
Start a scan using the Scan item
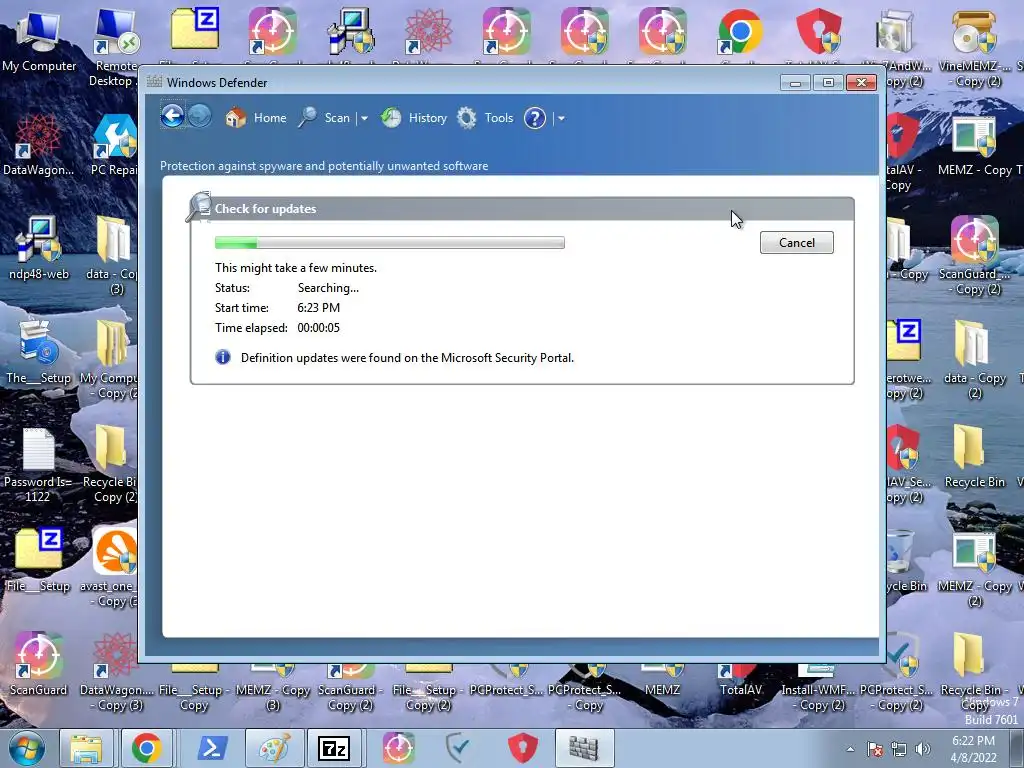point(324,118)
